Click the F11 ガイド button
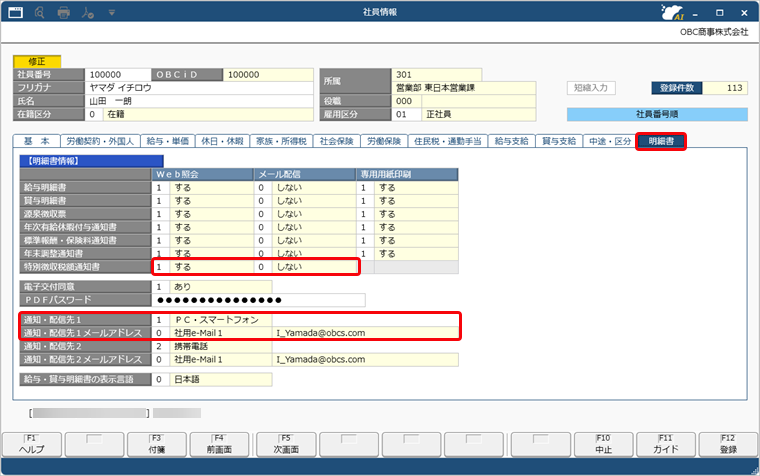This screenshot has height=476, width=760. tap(666, 443)
